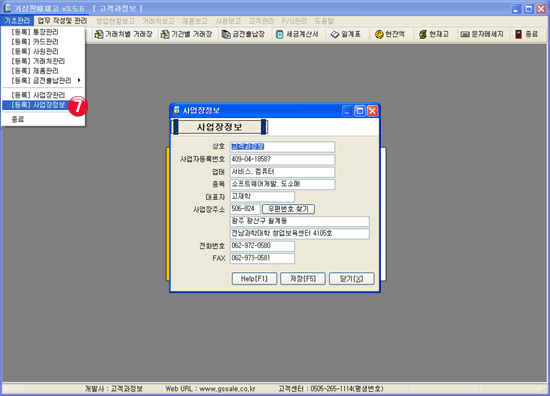
Task: Click the FAX field 062-973-0581
Action: tap(262, 258)
